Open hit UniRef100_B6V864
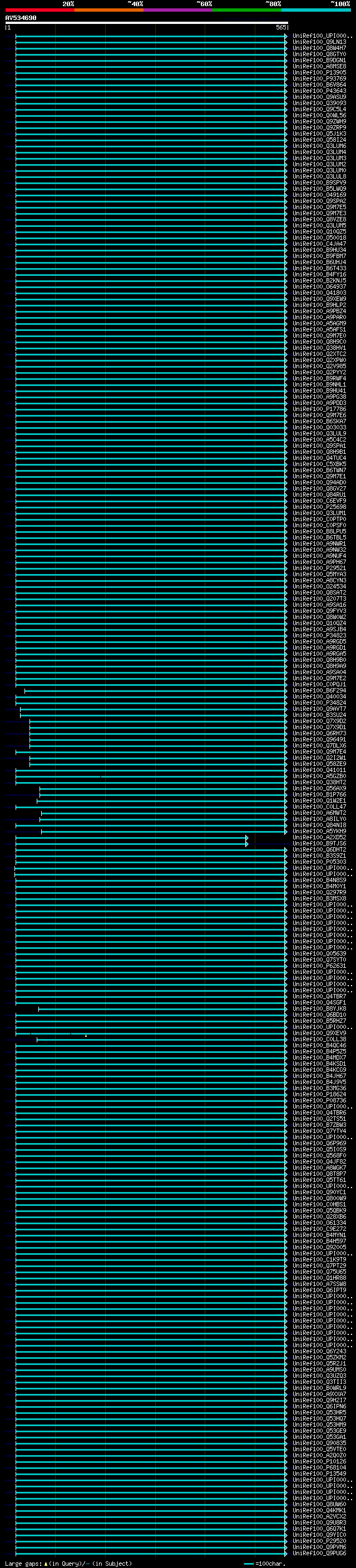 point(319,85)
